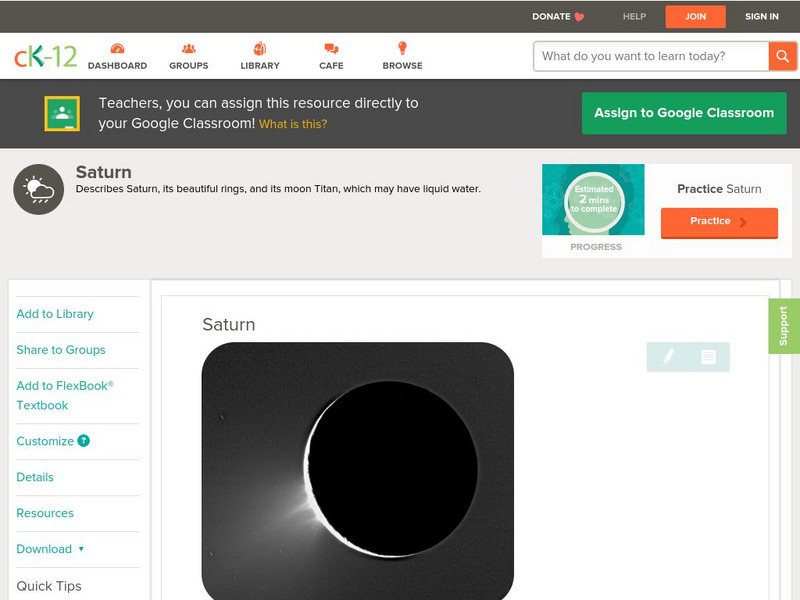
Task: Click the Saturn article heading
Action: pyautogui.click(x=229, y=324)
